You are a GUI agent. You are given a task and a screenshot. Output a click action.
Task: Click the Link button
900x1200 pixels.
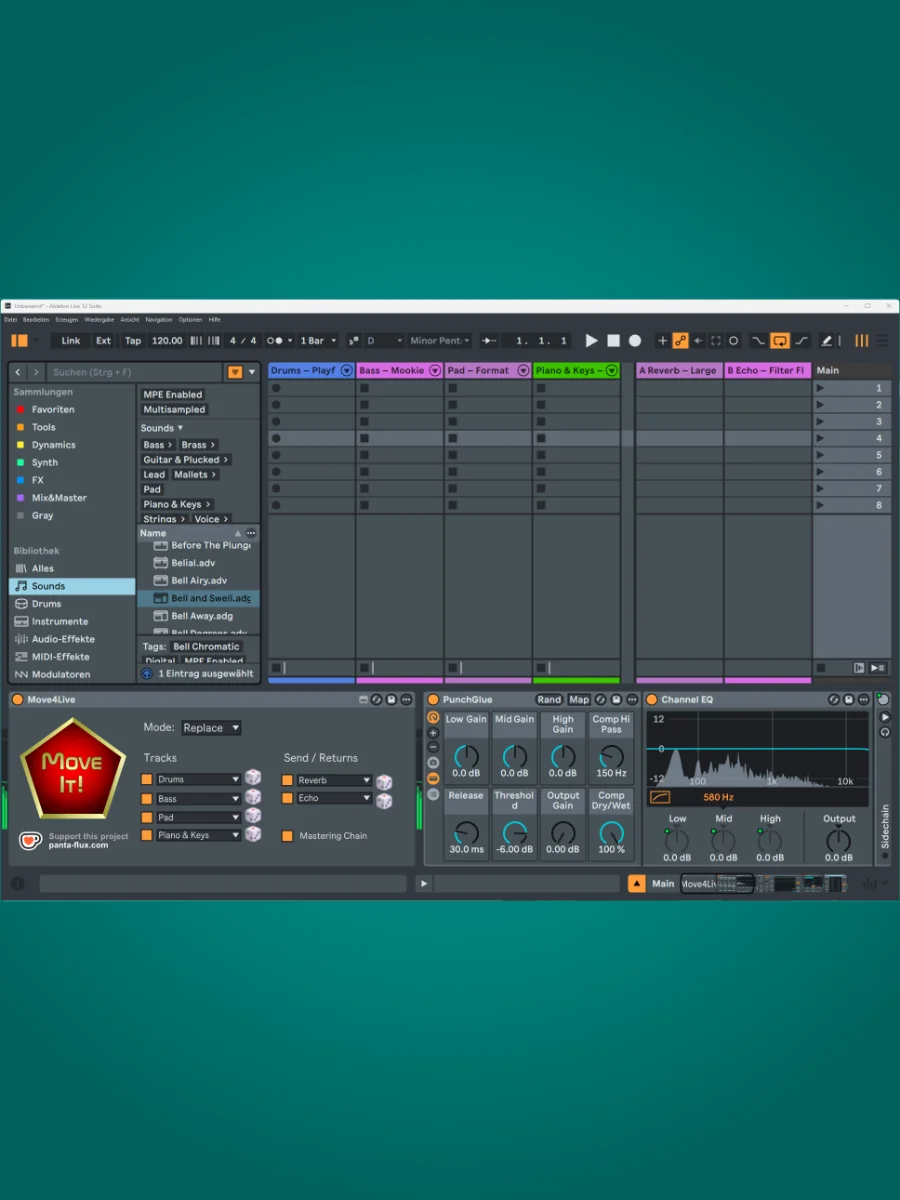point(71,340)
